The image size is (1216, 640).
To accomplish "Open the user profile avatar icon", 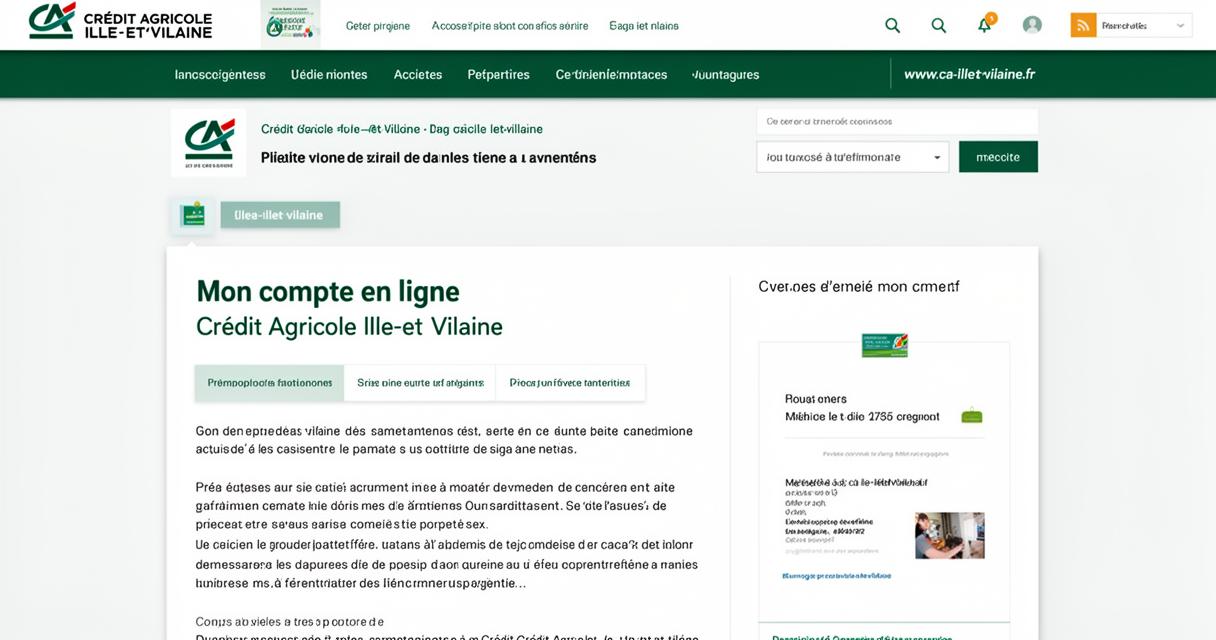I will (x=1032, y=25).
